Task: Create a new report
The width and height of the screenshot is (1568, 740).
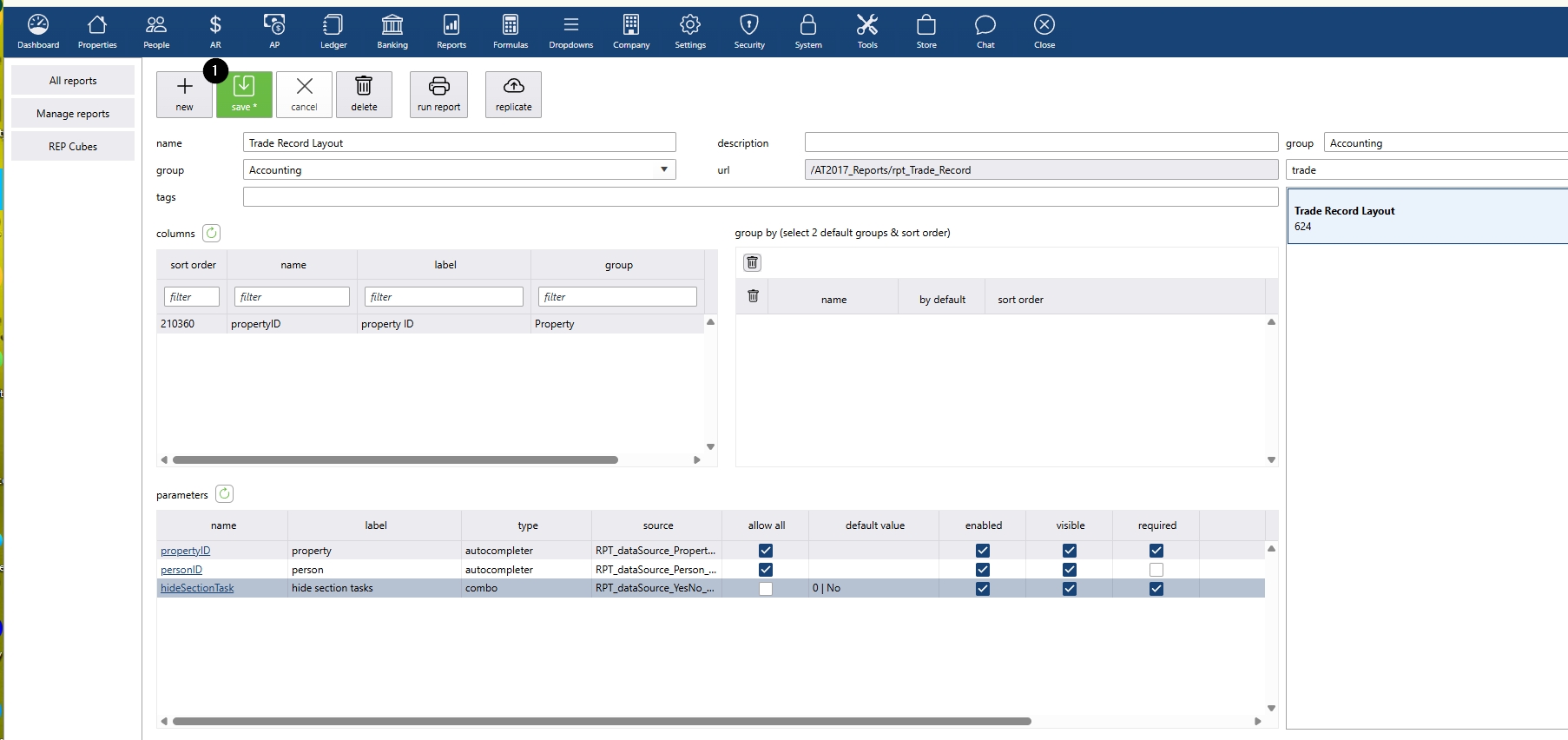Action: tap(184, 94)
